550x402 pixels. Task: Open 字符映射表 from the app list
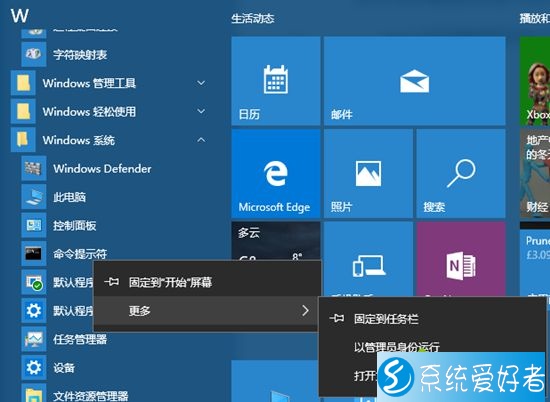[x=80, y=55]
